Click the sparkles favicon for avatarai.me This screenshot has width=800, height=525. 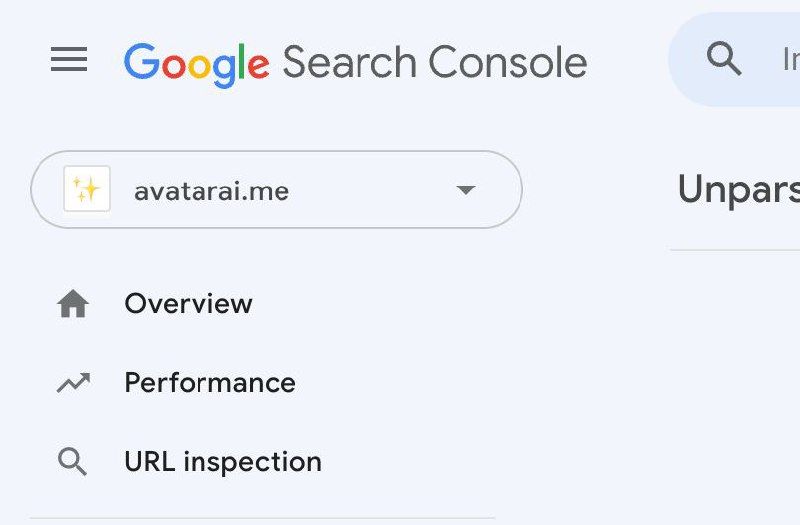point(87,190)
